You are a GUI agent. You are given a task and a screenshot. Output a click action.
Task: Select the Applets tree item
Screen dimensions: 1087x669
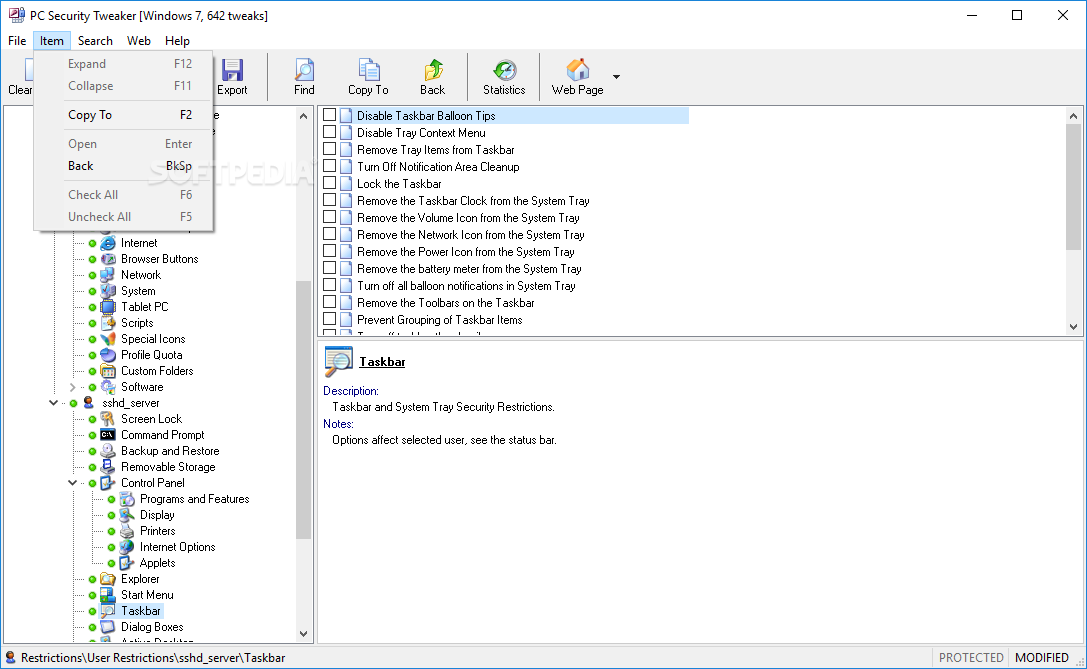coord(157,563)
